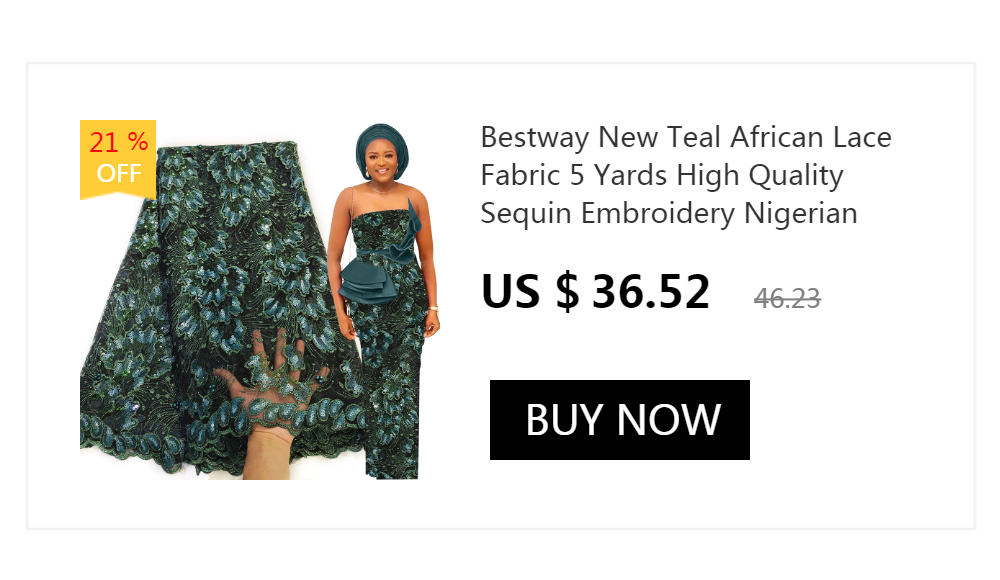Click the US $ 36.52 price

tap(595, 292)
